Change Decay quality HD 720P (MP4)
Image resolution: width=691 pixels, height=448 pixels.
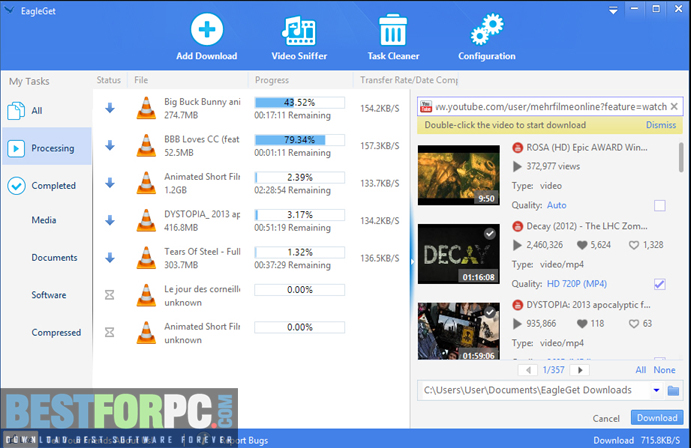[577, 284]
